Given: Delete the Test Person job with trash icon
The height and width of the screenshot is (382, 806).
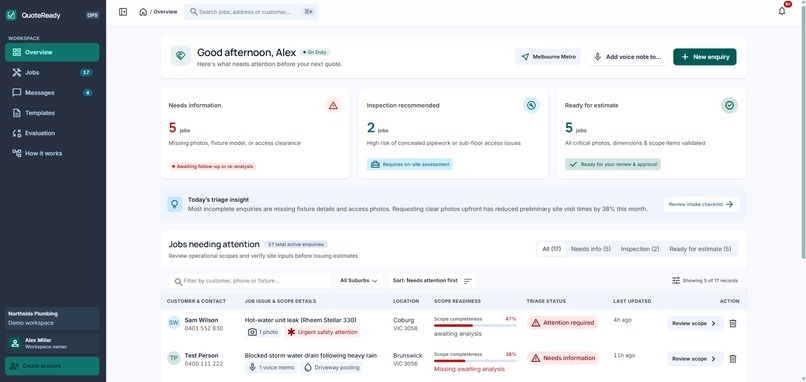Looking at the screenshot, I should [x=733, y=359].
